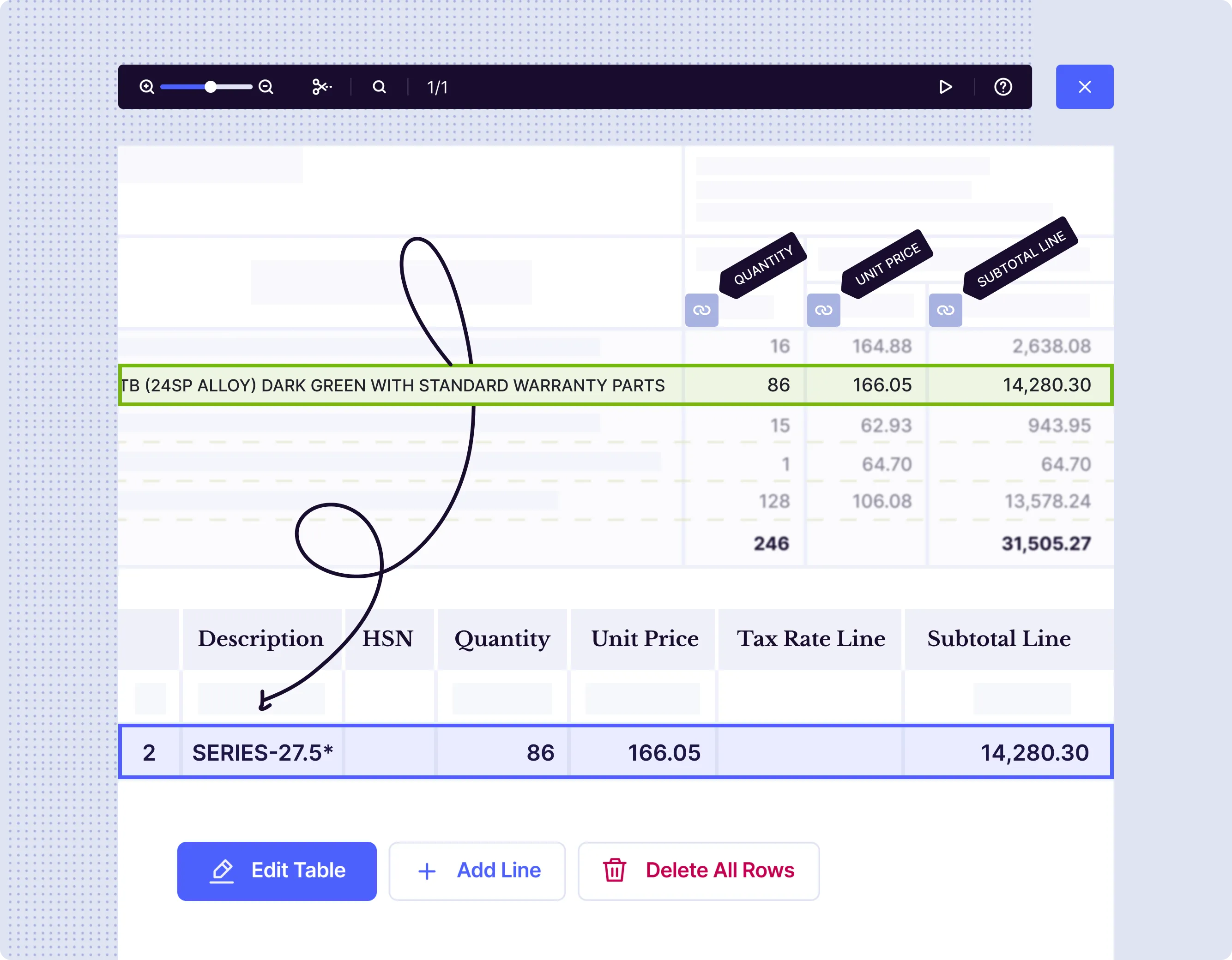Viewport: 1232px width, 960px height.
Task: Click Delete All Rows button
Action: click(x=698, y=870)
